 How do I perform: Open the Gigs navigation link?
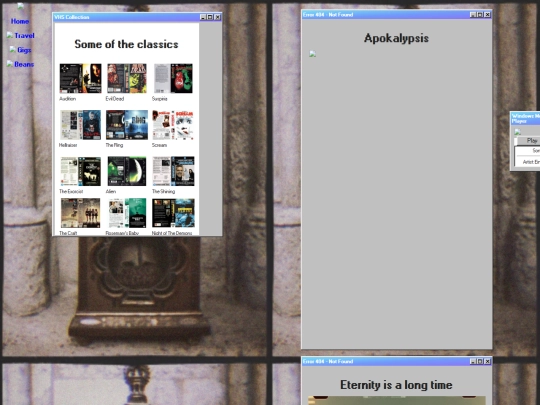[x=24, y=50]
